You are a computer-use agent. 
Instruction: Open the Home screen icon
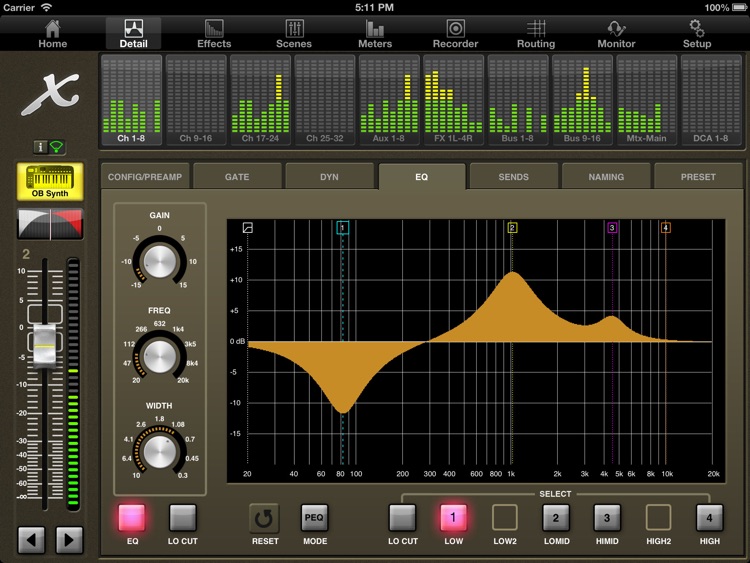pyautogui.click(x=52, y=33)
